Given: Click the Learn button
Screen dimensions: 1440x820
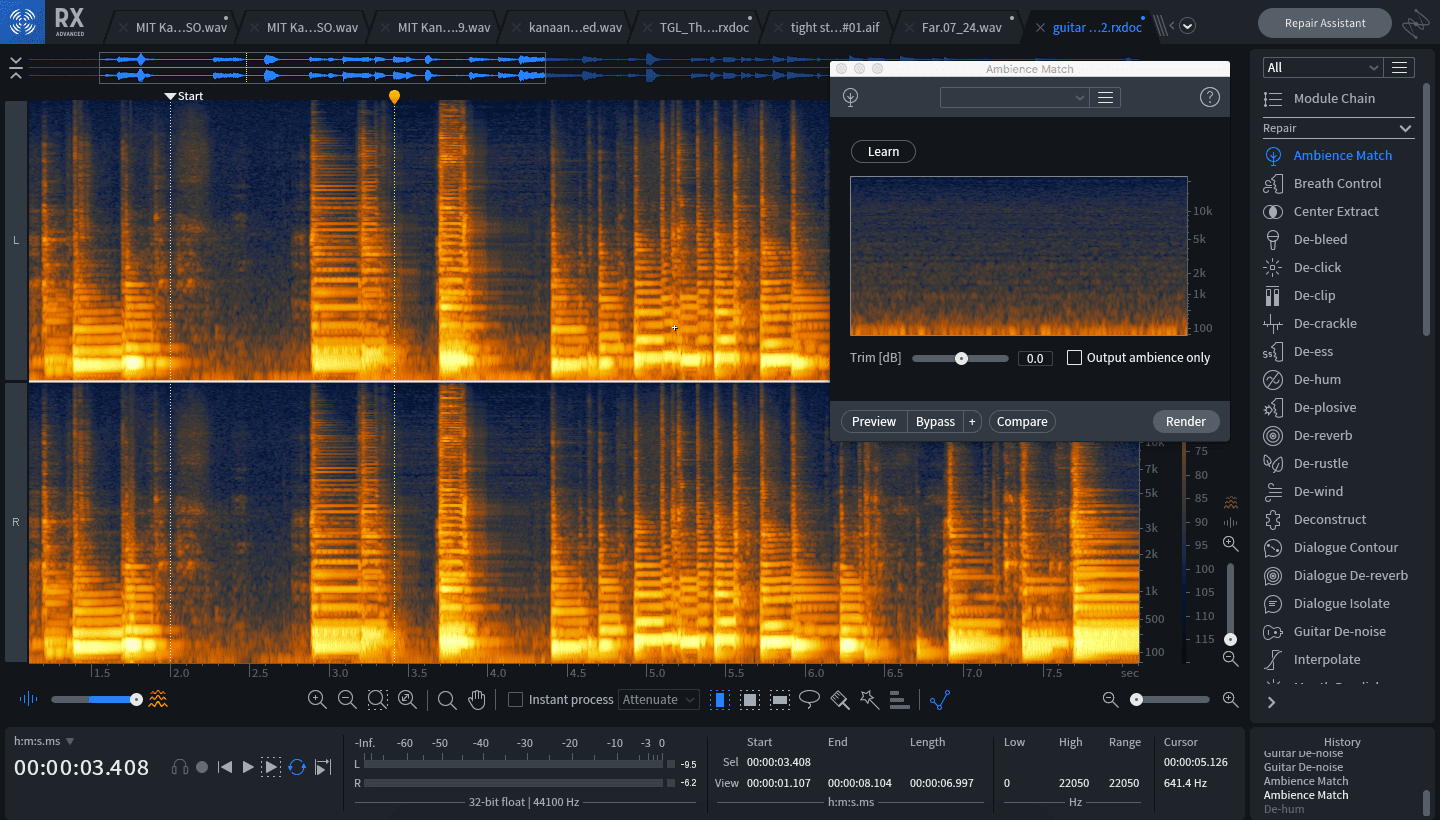Looking at the screenshot, I should (883, 151).
